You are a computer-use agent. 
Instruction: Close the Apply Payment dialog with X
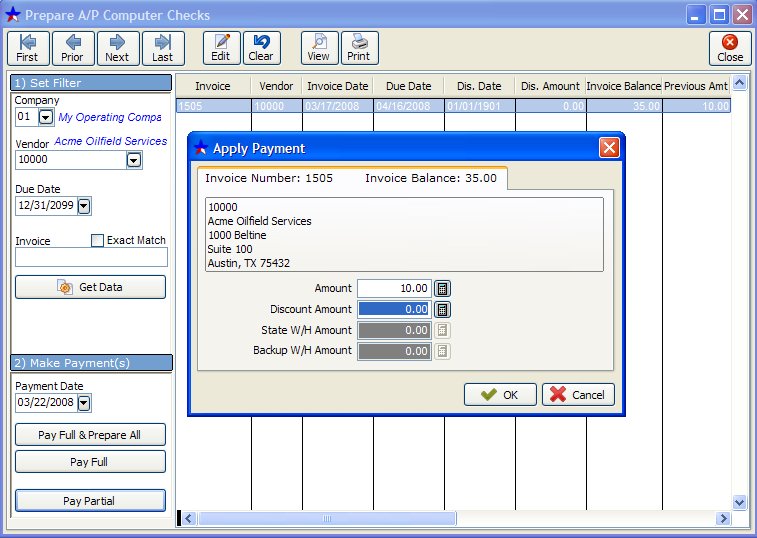[x=609, y=147]
